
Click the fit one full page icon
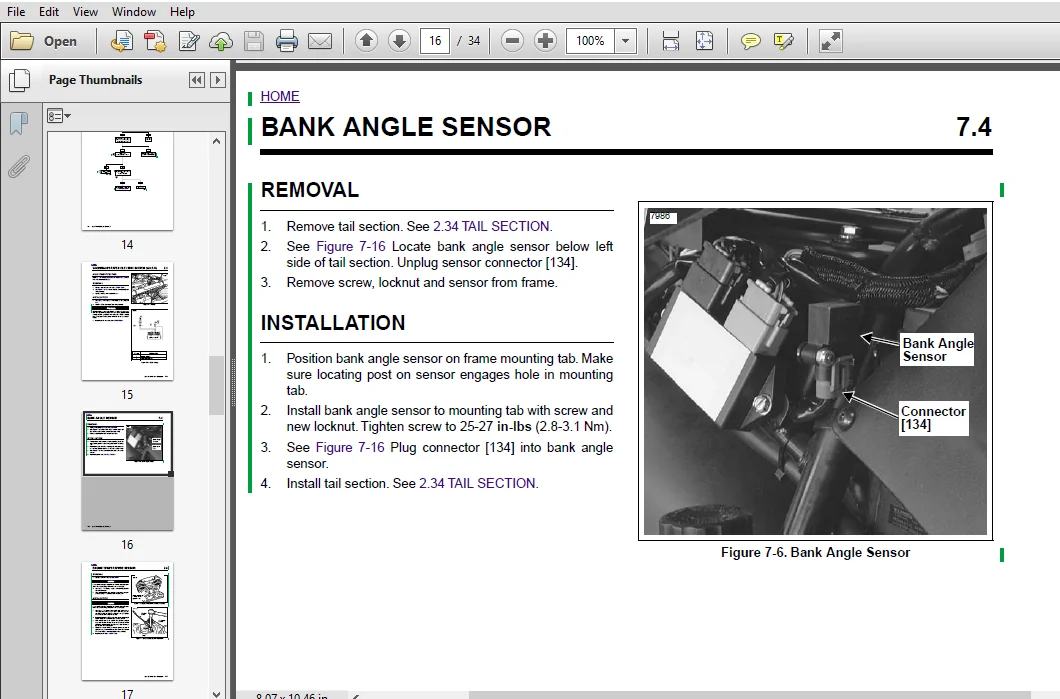[x=704, y=41]
